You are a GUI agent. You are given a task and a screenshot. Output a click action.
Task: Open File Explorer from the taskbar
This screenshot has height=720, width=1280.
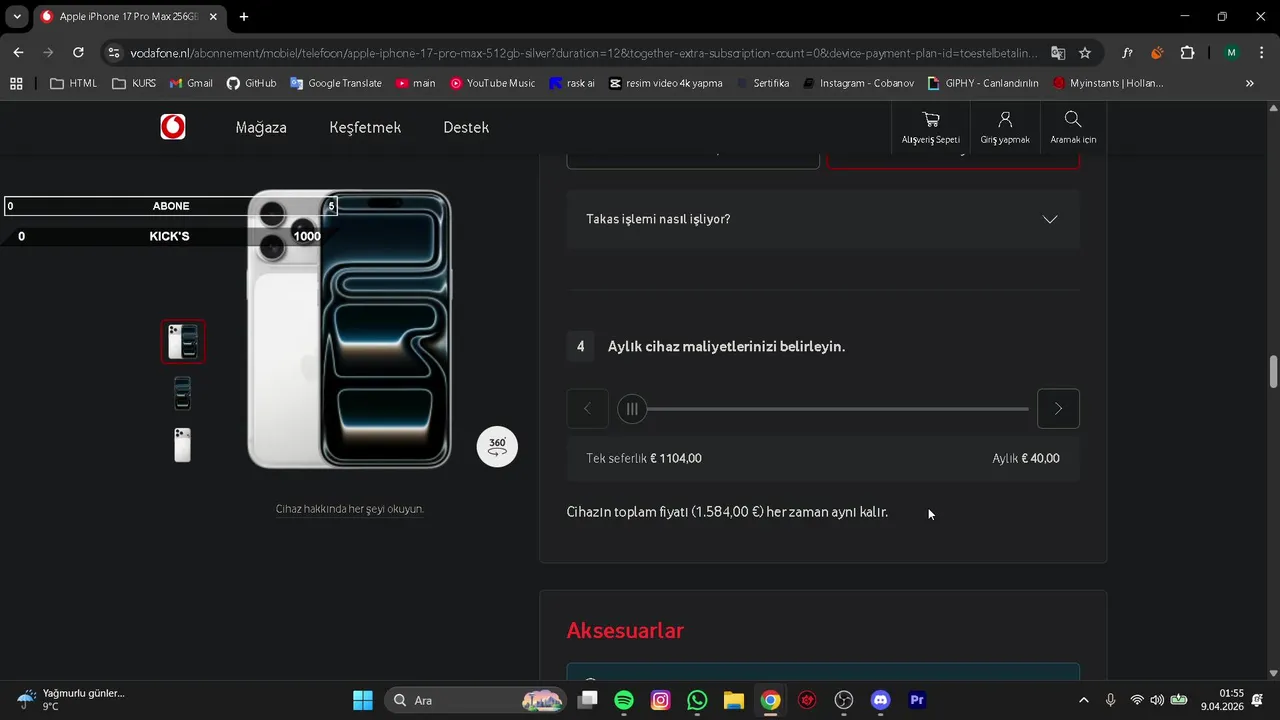(734, 700)
